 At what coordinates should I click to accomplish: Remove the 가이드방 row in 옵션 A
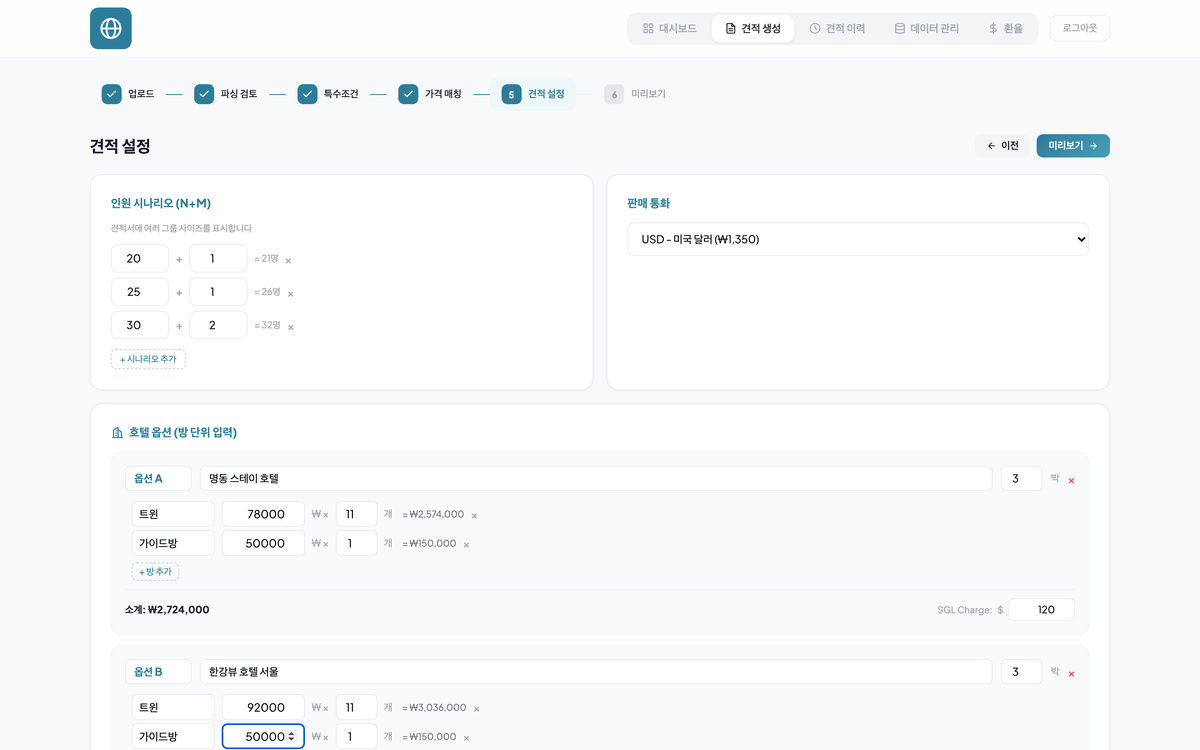466,545
